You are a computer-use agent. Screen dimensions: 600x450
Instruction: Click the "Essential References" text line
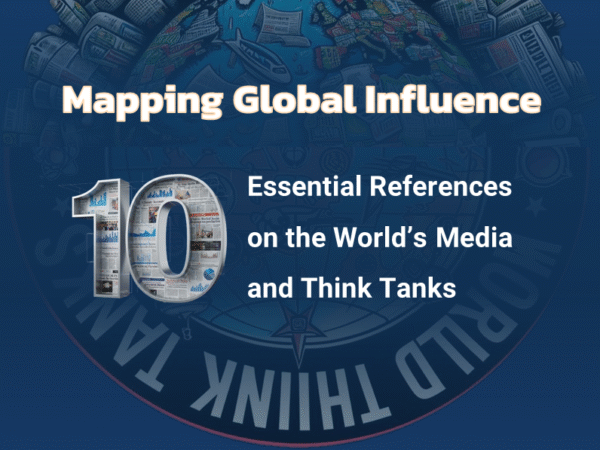tap(380, 186)
